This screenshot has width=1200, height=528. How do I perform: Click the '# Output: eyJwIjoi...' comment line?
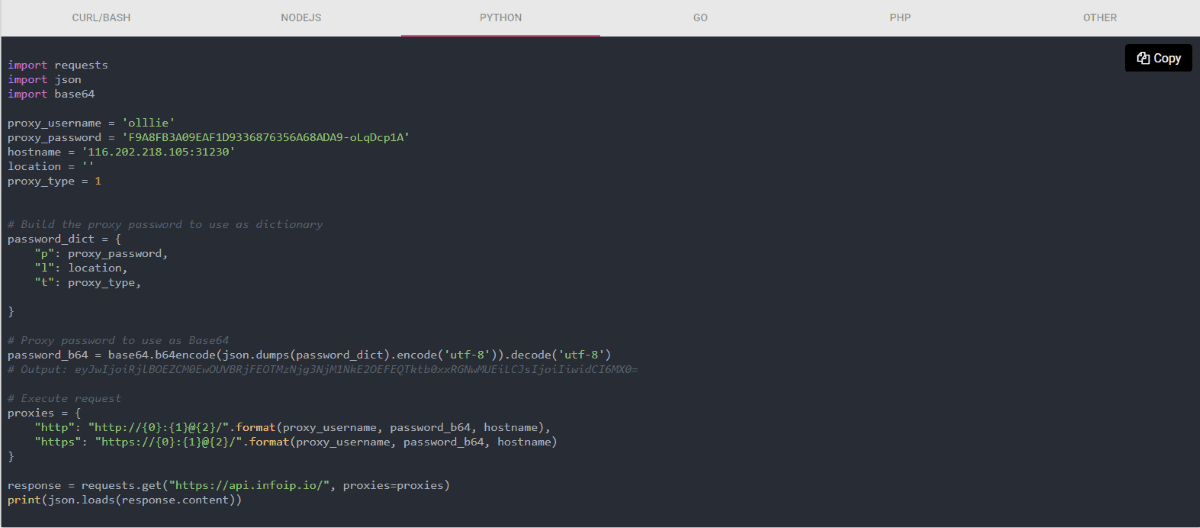pos(322,369)
